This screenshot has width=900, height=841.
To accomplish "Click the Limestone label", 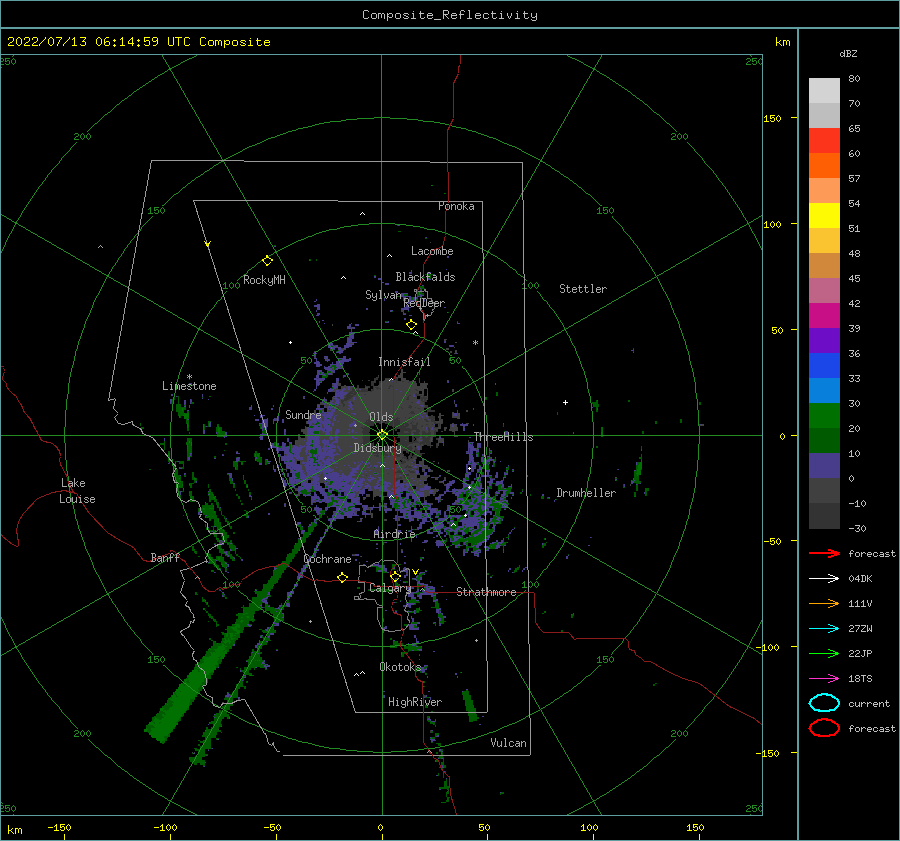I will (x=189, y=386).
